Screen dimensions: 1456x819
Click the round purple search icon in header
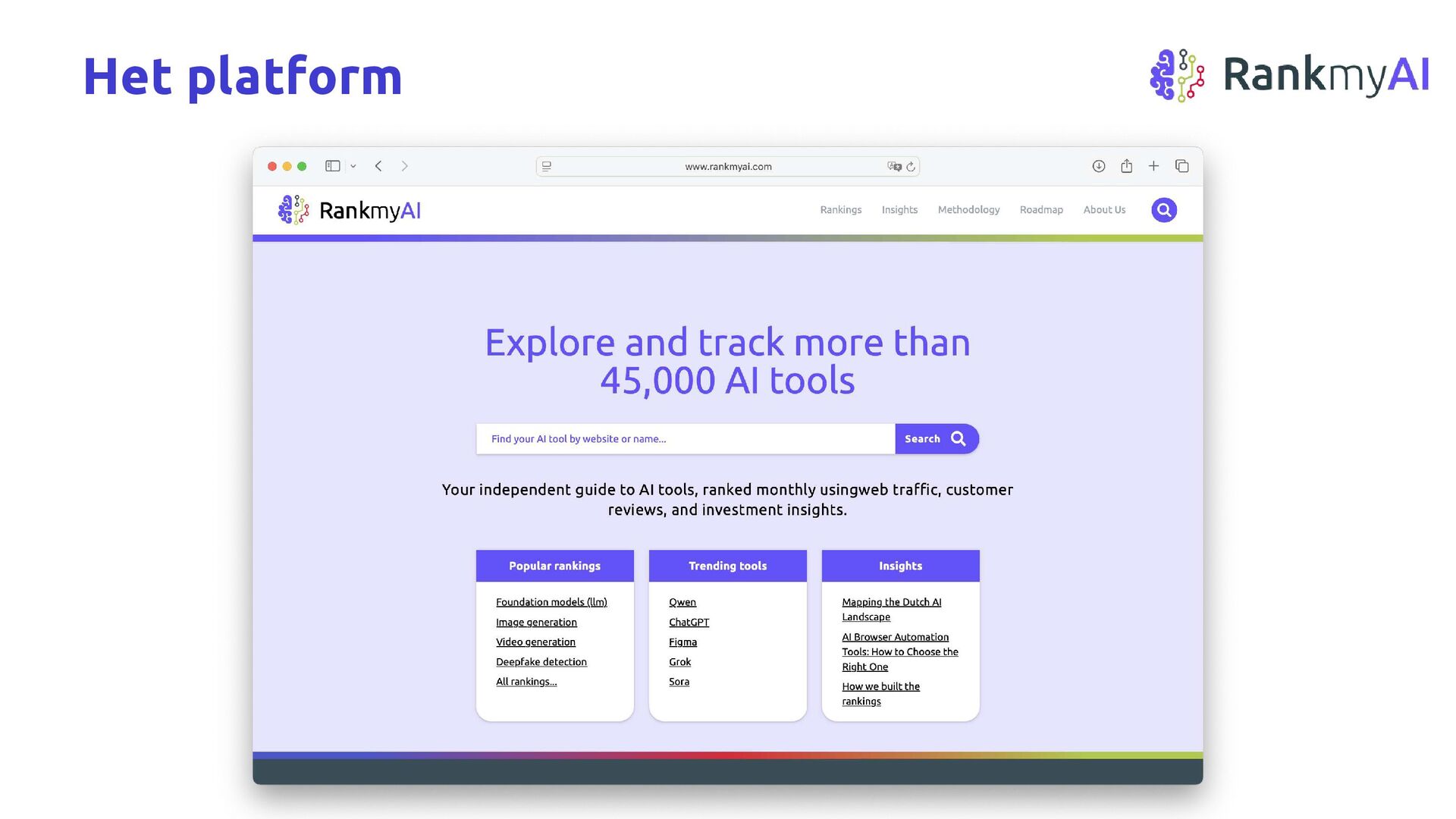(x=1164, y=210)
